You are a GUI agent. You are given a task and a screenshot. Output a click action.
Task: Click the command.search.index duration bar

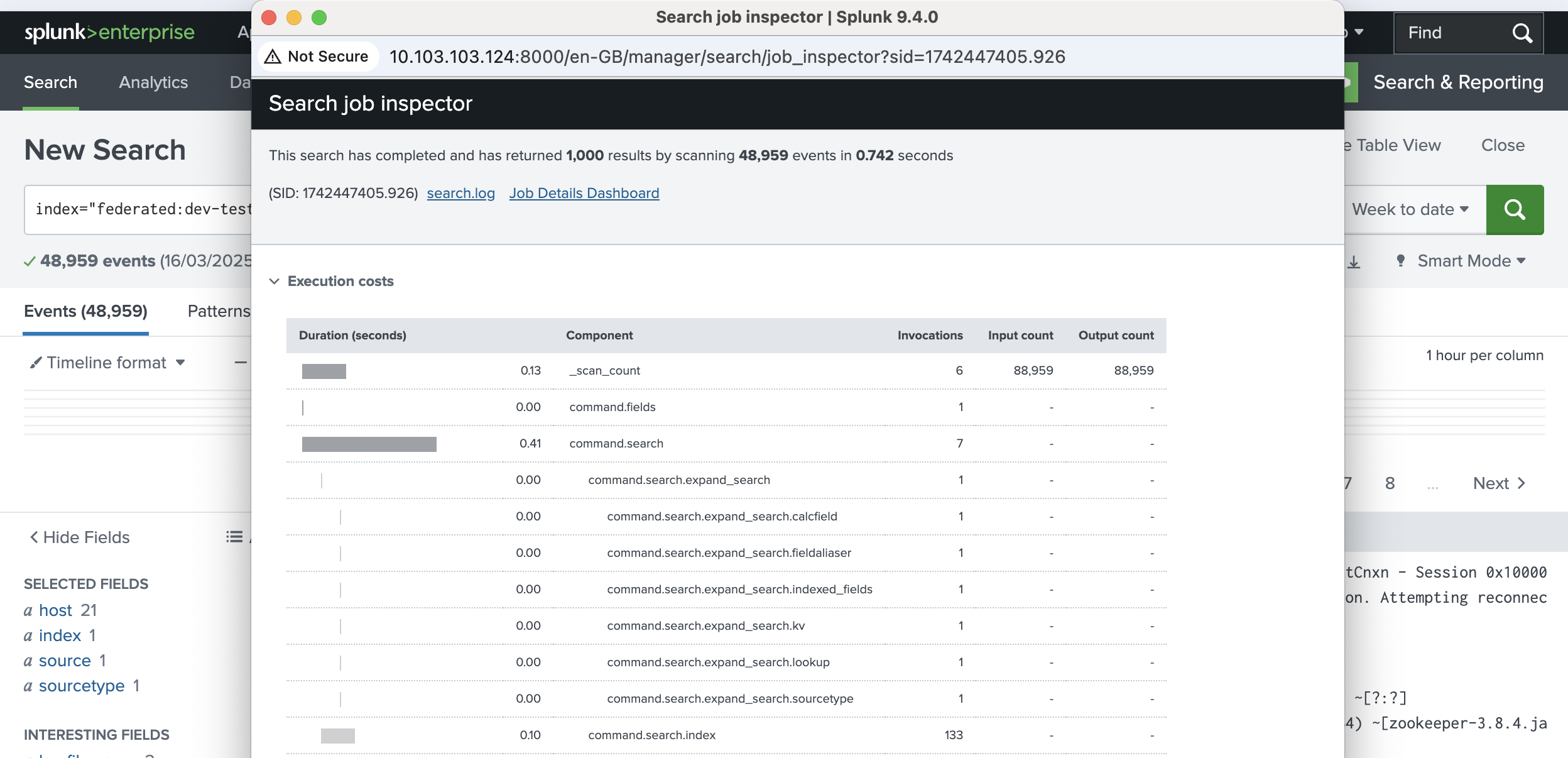338,735
